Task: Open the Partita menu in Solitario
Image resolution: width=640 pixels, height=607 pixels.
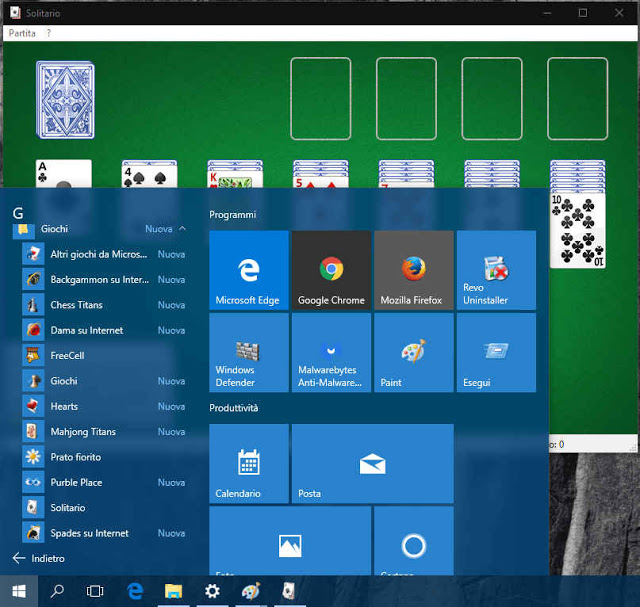Action: pyautogui.click(x=22, y=33)
